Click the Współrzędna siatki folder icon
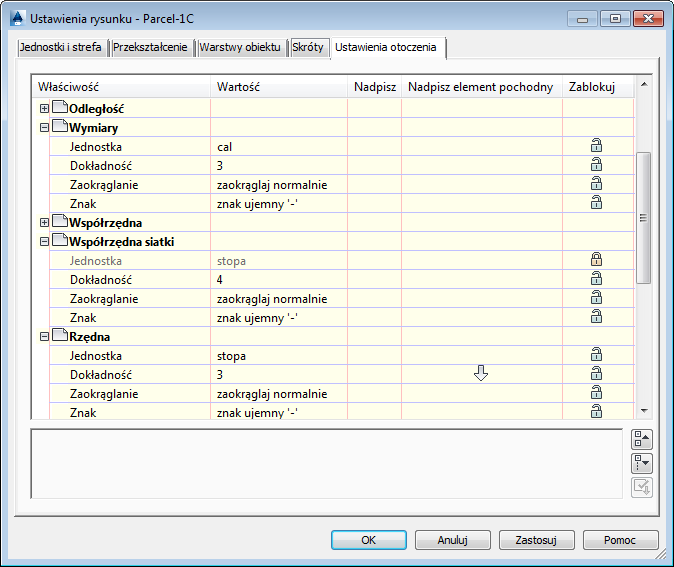Screen dimensions: 674x567 point(60,240)
